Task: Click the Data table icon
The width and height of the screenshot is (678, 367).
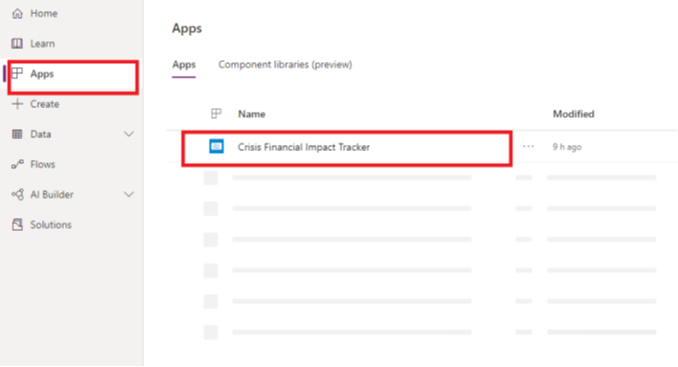Action: (17, 134)
